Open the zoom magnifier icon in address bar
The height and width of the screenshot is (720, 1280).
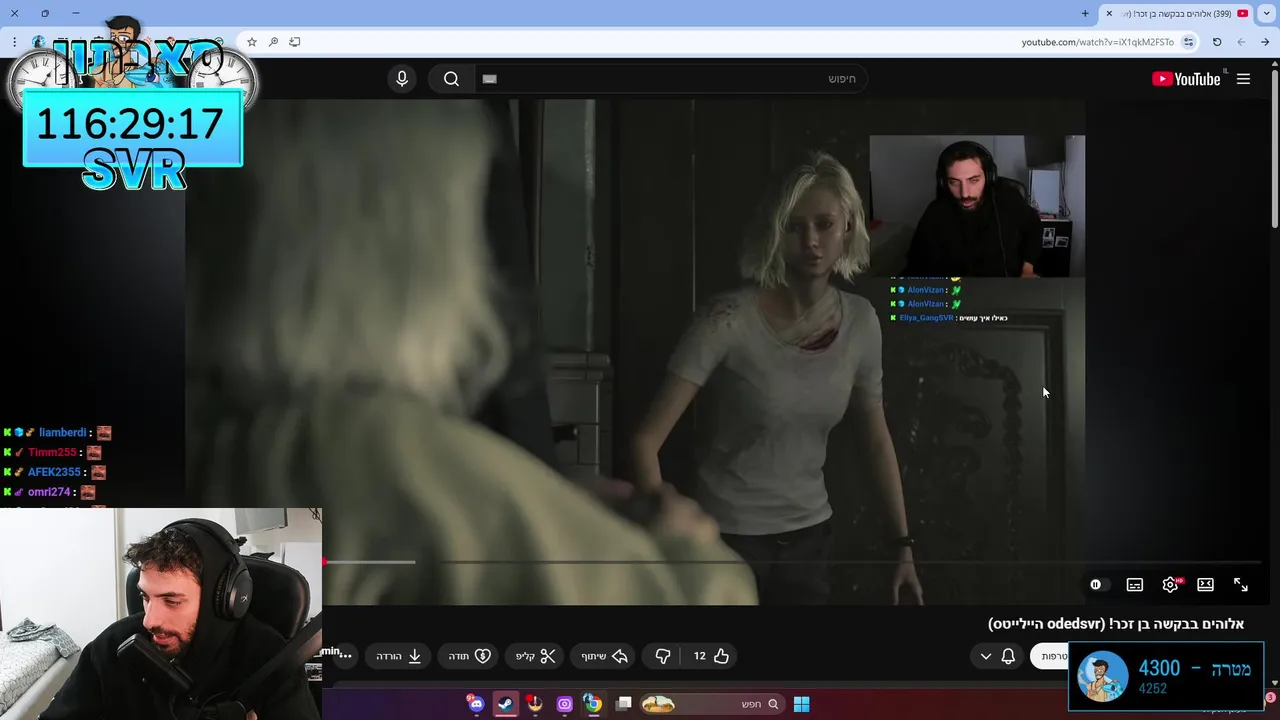[273, 42]
